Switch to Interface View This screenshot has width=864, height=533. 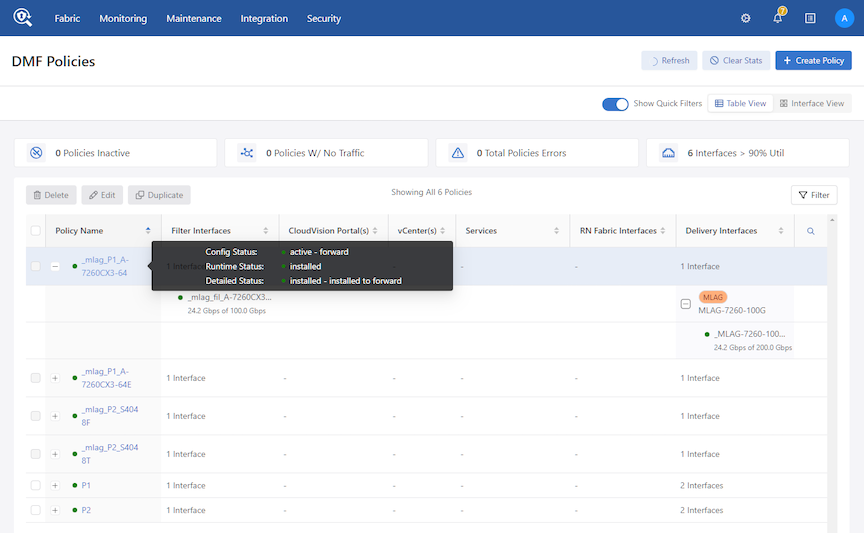[812, 104]
